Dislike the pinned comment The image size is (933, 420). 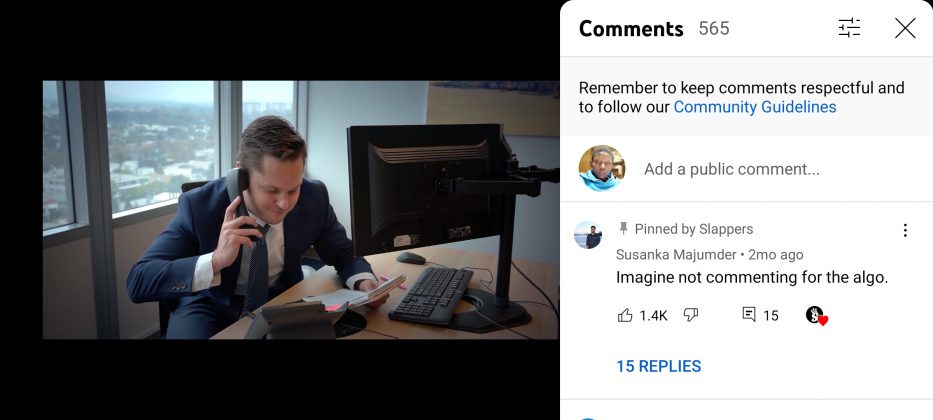coord(690,315)
